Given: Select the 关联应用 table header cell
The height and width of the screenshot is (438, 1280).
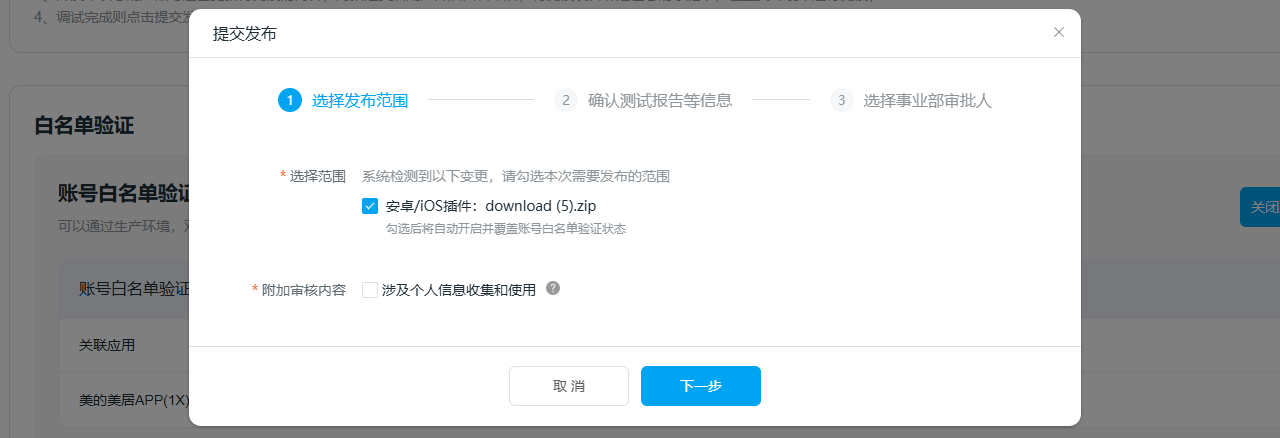Looking at the screenshot, I should tap(107, 345).
